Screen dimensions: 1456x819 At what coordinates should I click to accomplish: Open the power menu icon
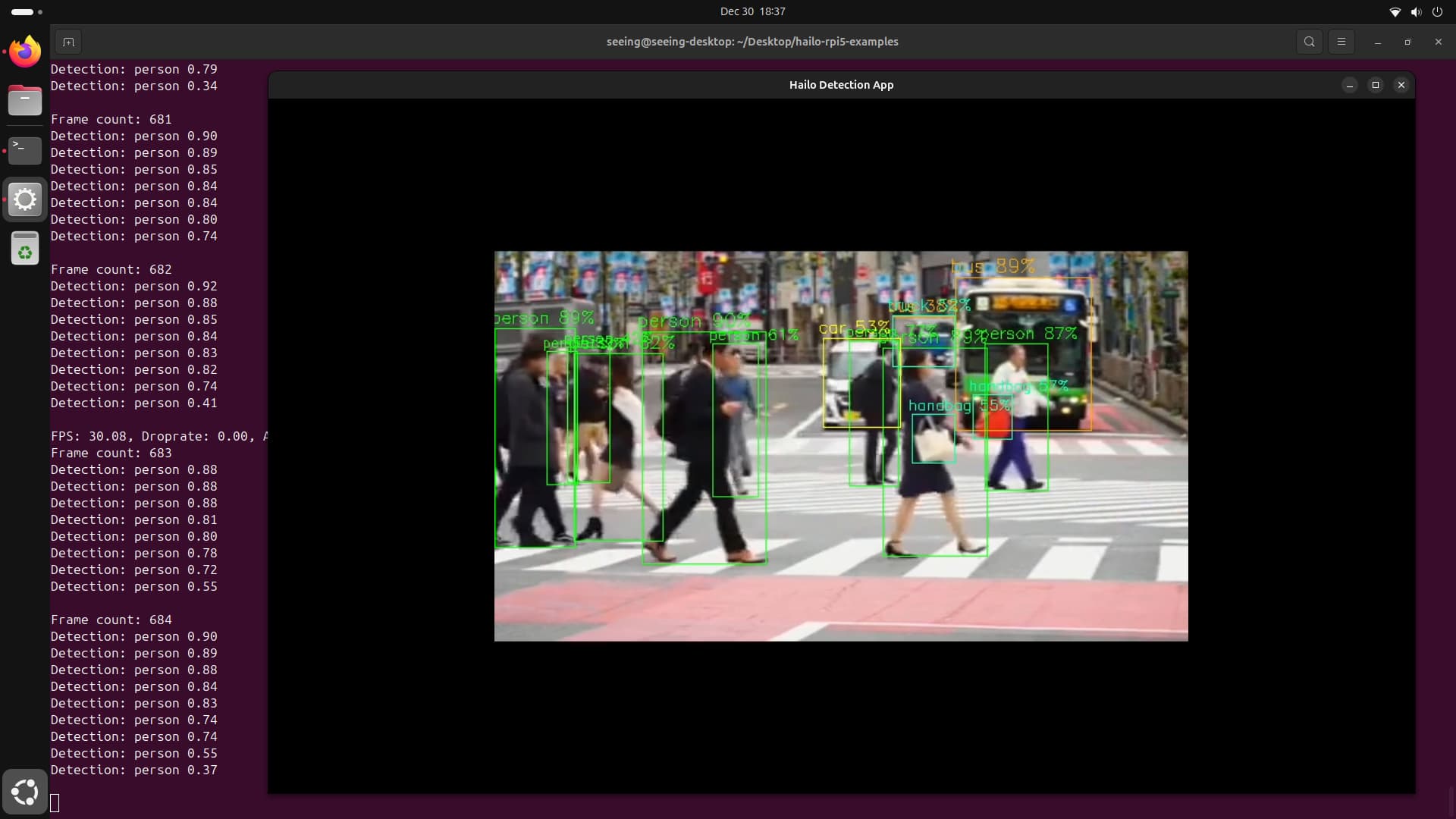1437,11
